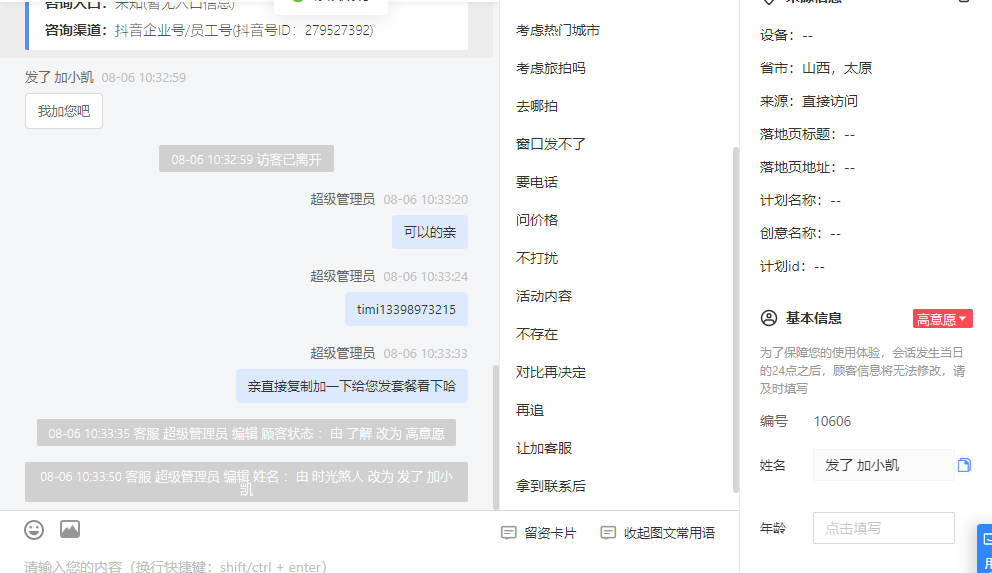Click the 姓名 field 发了 加小凯
Viewport: 992px width, 573px height.
tap(884, 465)
